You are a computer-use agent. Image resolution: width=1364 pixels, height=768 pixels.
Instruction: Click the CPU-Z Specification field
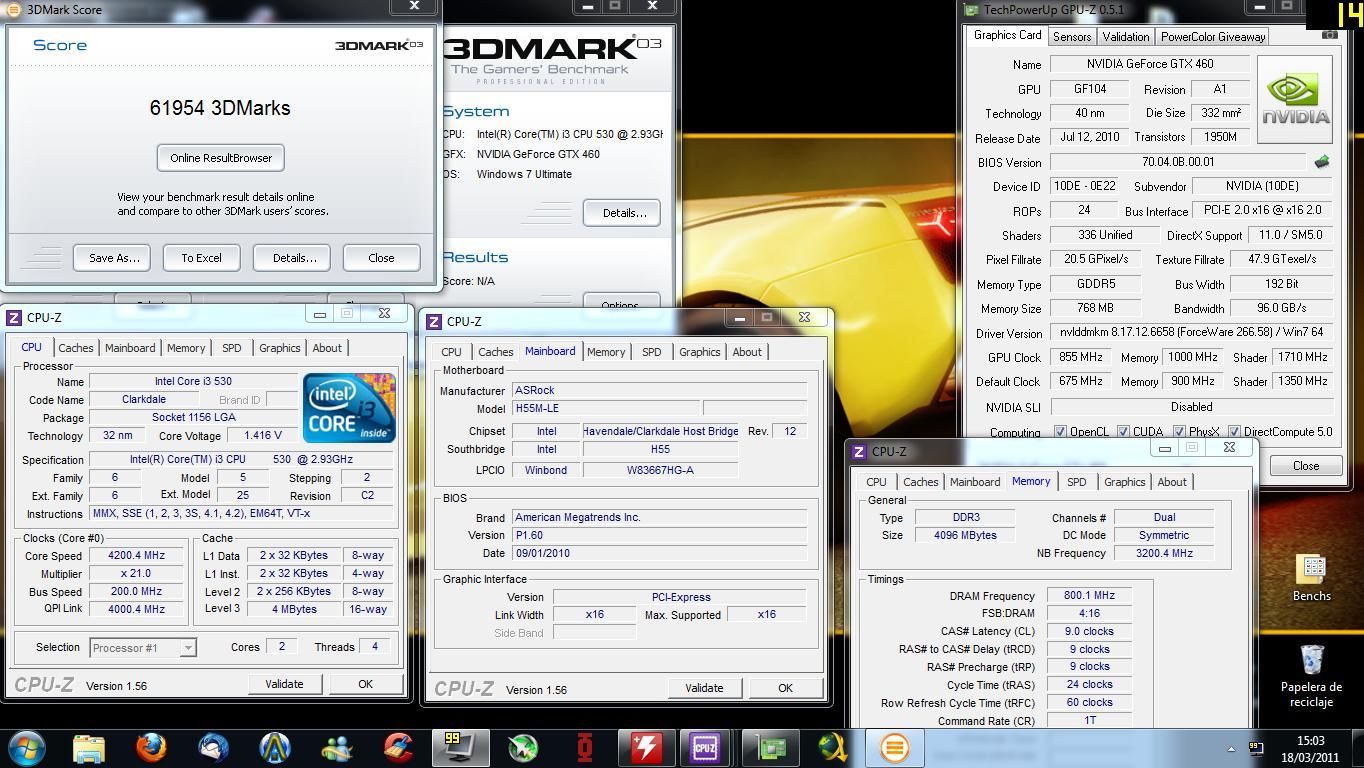point(243,460)
